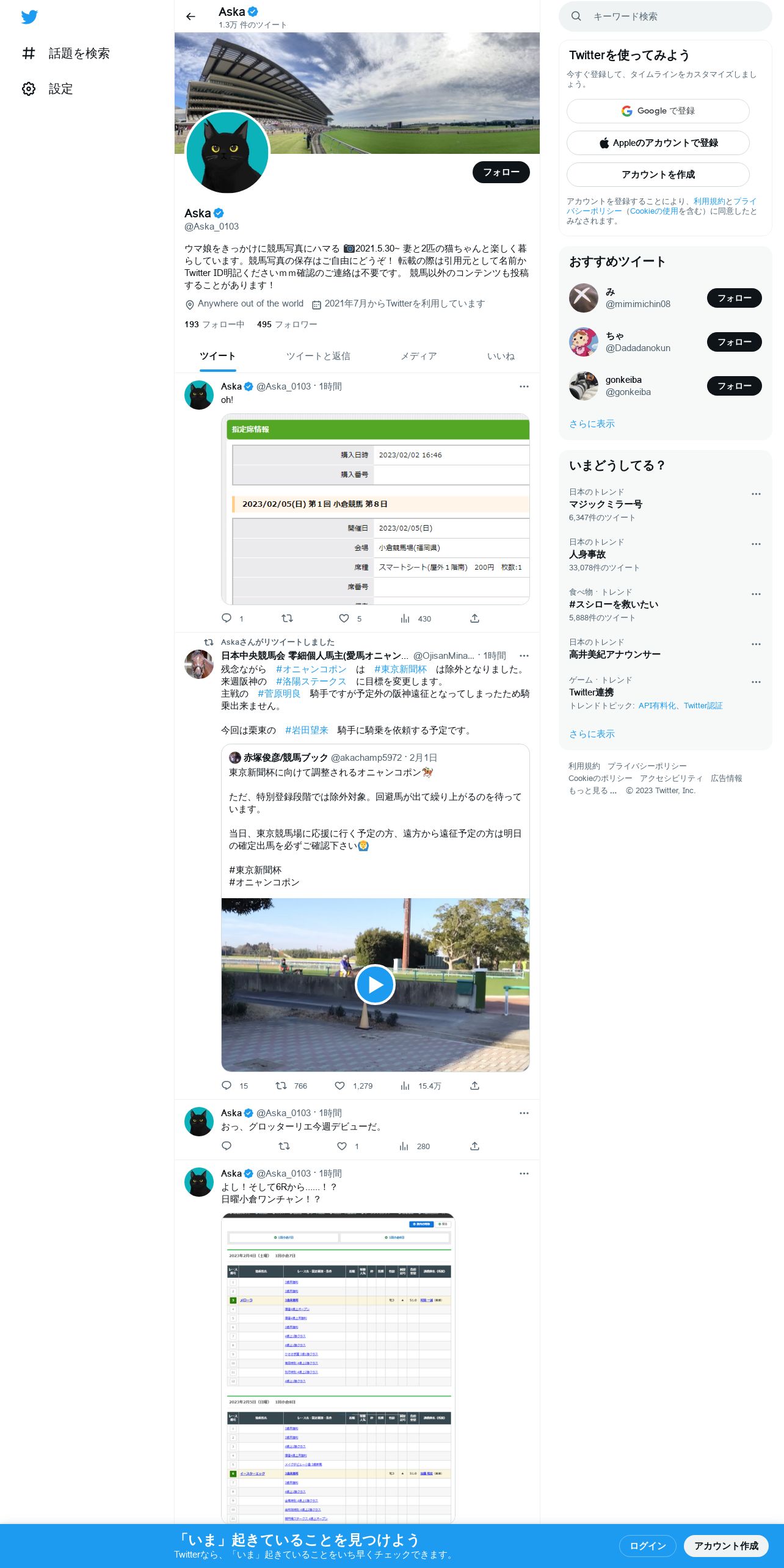Follow the suggested user @mimimichin08
This screenshot has width=784, height=1568.
point(734,298)
